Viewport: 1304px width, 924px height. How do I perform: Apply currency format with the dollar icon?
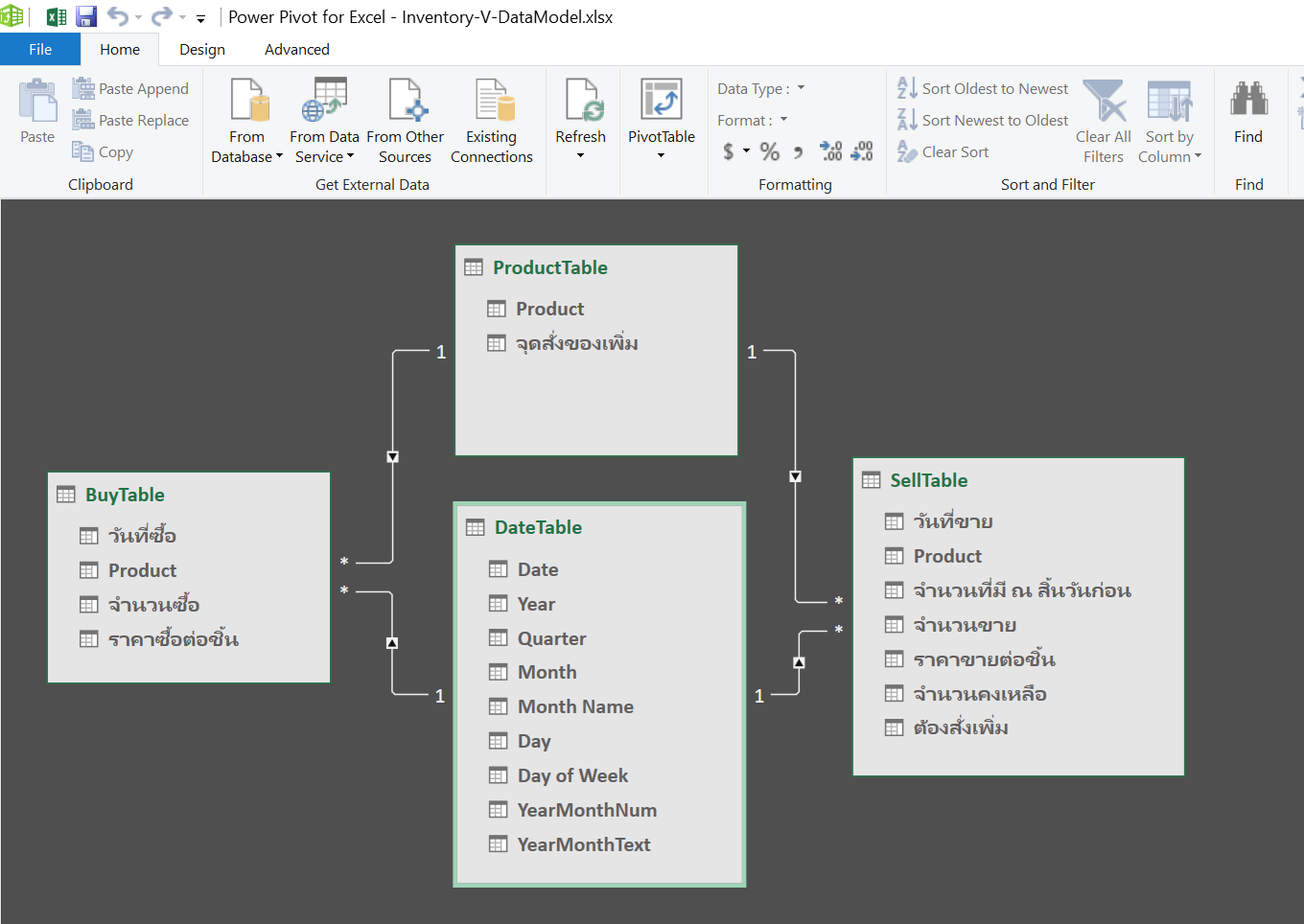pyautogui.click(x=729, y=151)
